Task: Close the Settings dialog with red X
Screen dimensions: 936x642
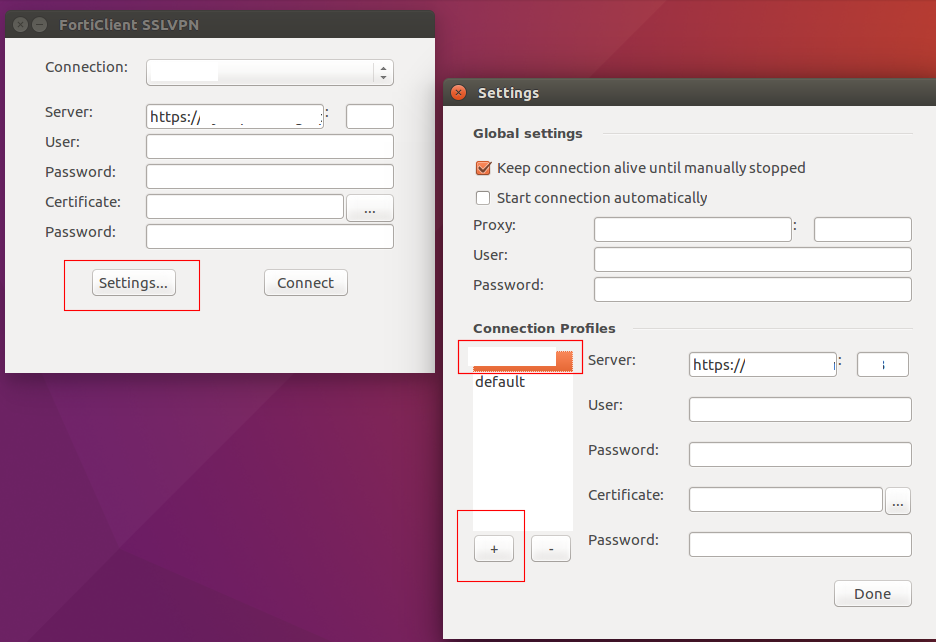Action: 458,93
